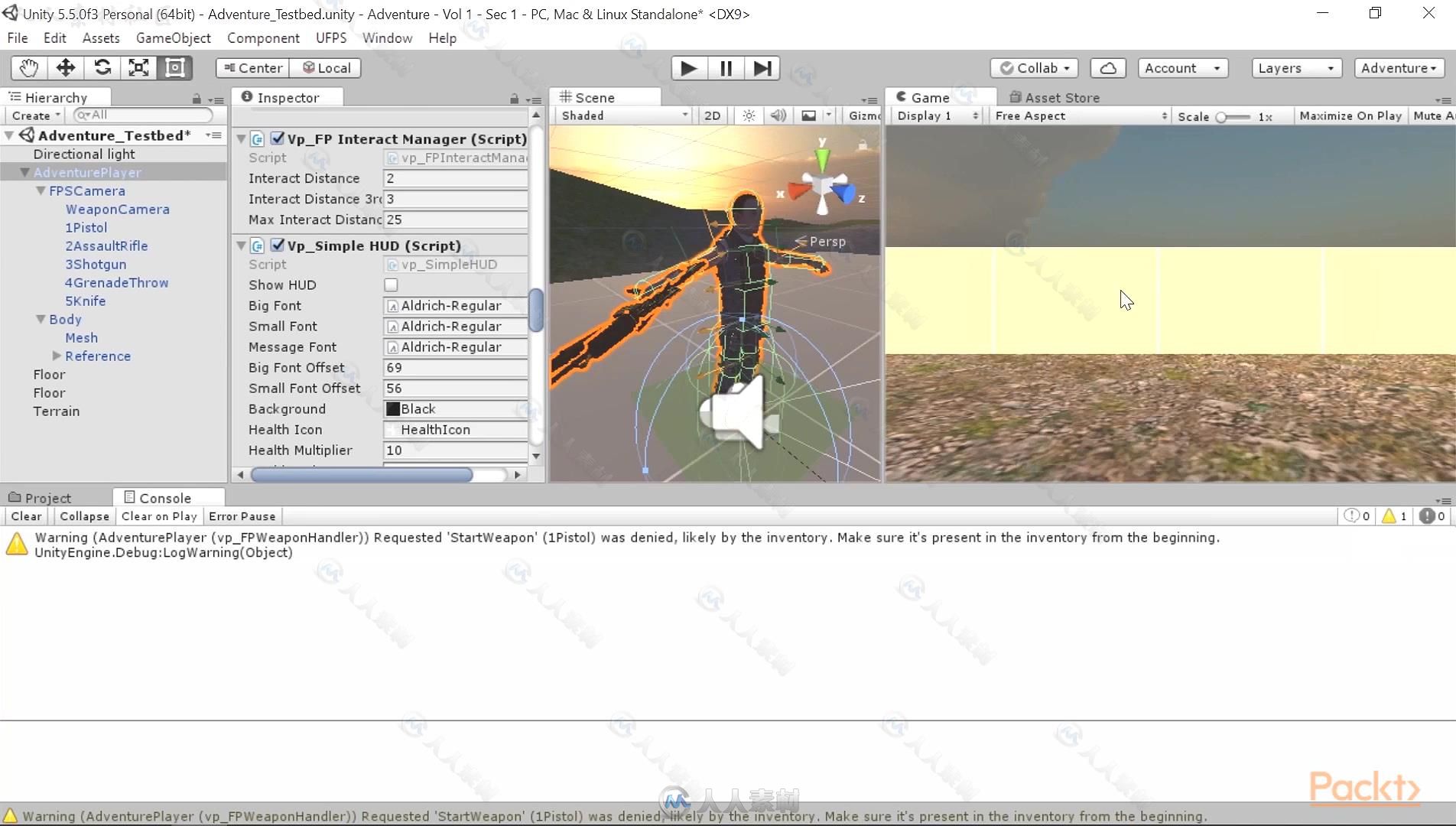The height and width of the screenshot is (826, 1456).
Task: Collapse Vp_FP Interact Manager component
Action: 241,138
